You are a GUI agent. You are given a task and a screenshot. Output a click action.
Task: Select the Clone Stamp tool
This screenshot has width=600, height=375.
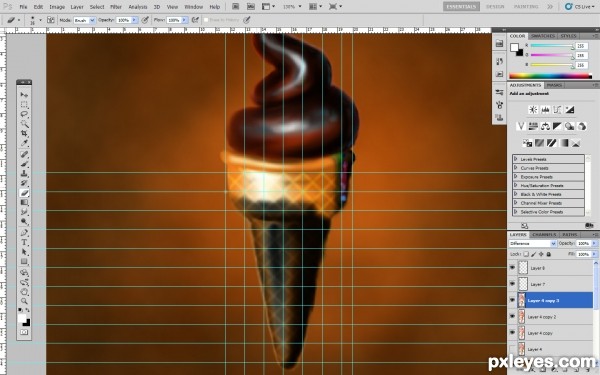point(24,173)
